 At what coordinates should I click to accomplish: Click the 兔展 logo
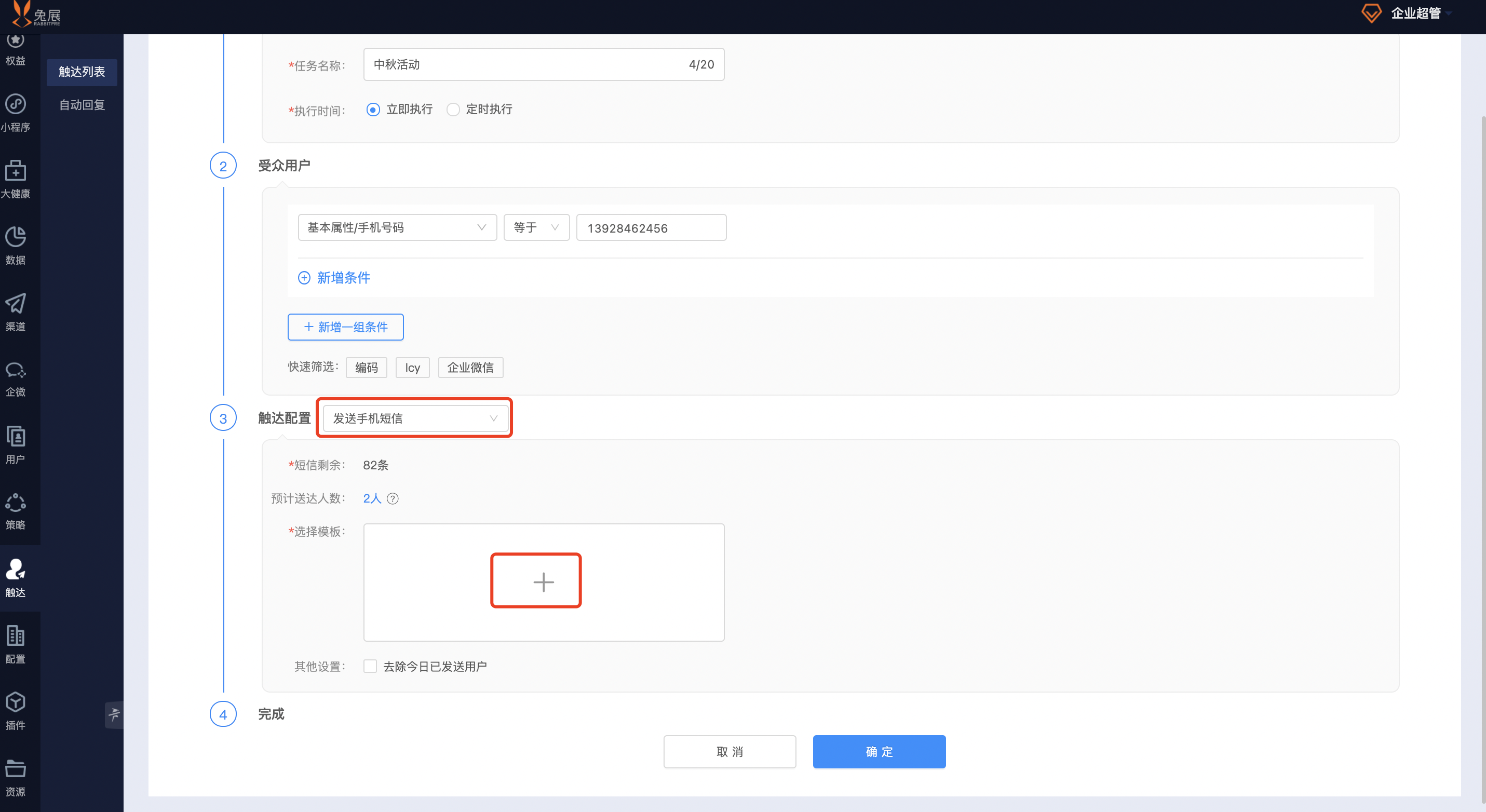click(x=36, y=15)
